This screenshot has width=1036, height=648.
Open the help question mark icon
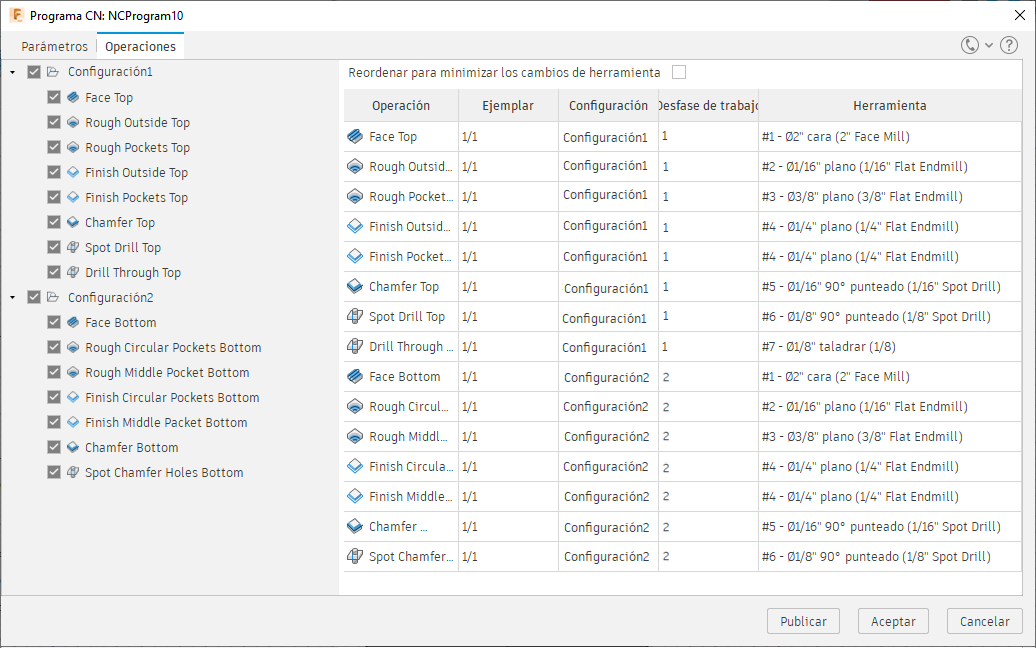pyautogui.click(x=1008, y=45)
